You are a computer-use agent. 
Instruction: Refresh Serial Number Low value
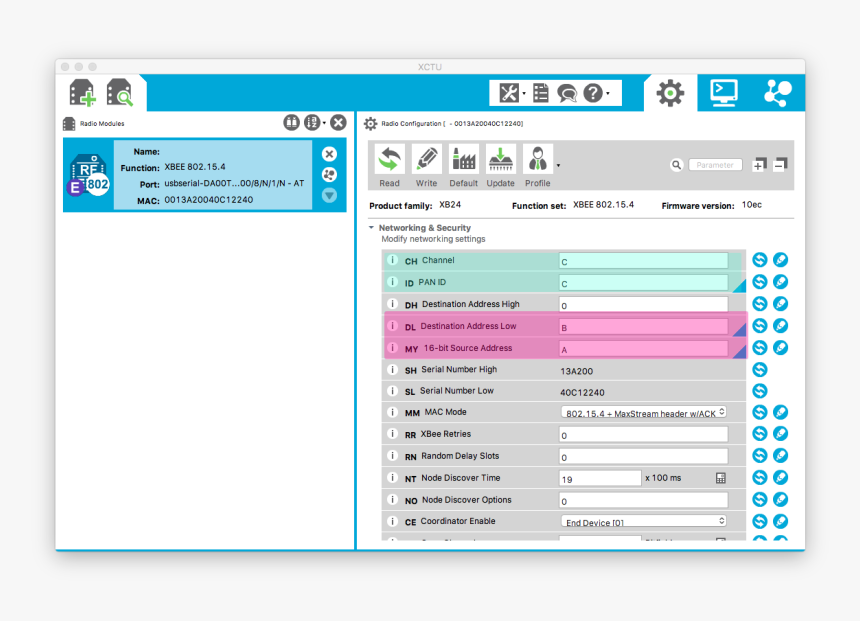[x=760, y=391]
